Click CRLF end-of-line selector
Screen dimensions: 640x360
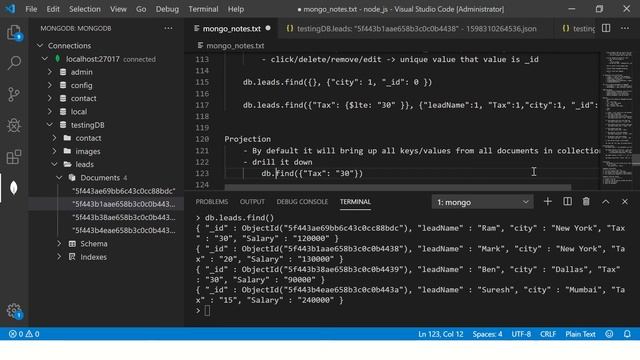[548, 334]
